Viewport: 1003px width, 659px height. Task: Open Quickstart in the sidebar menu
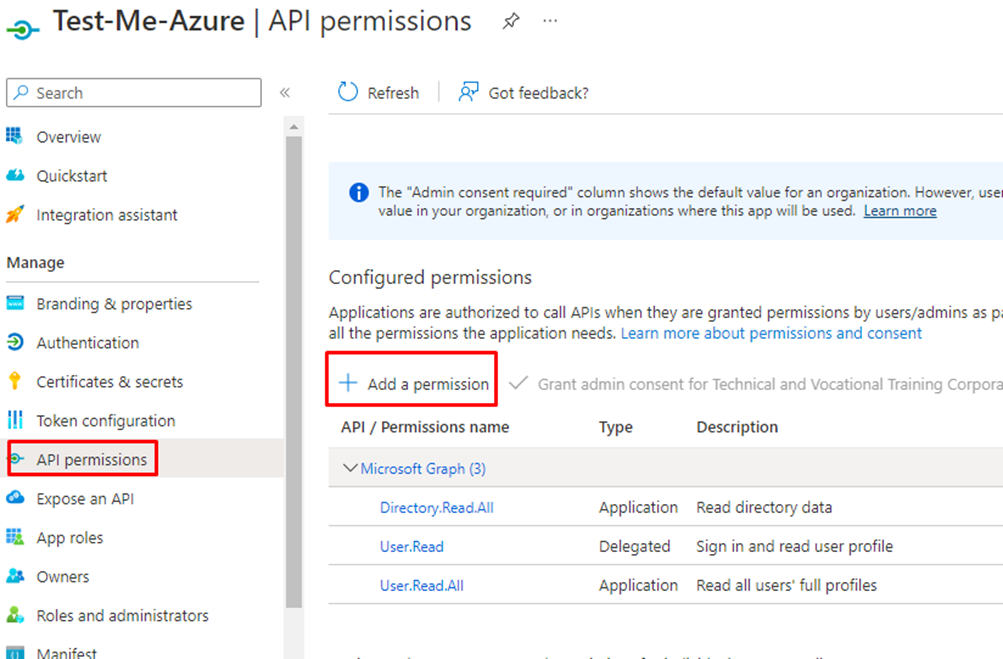coord(72,176)
